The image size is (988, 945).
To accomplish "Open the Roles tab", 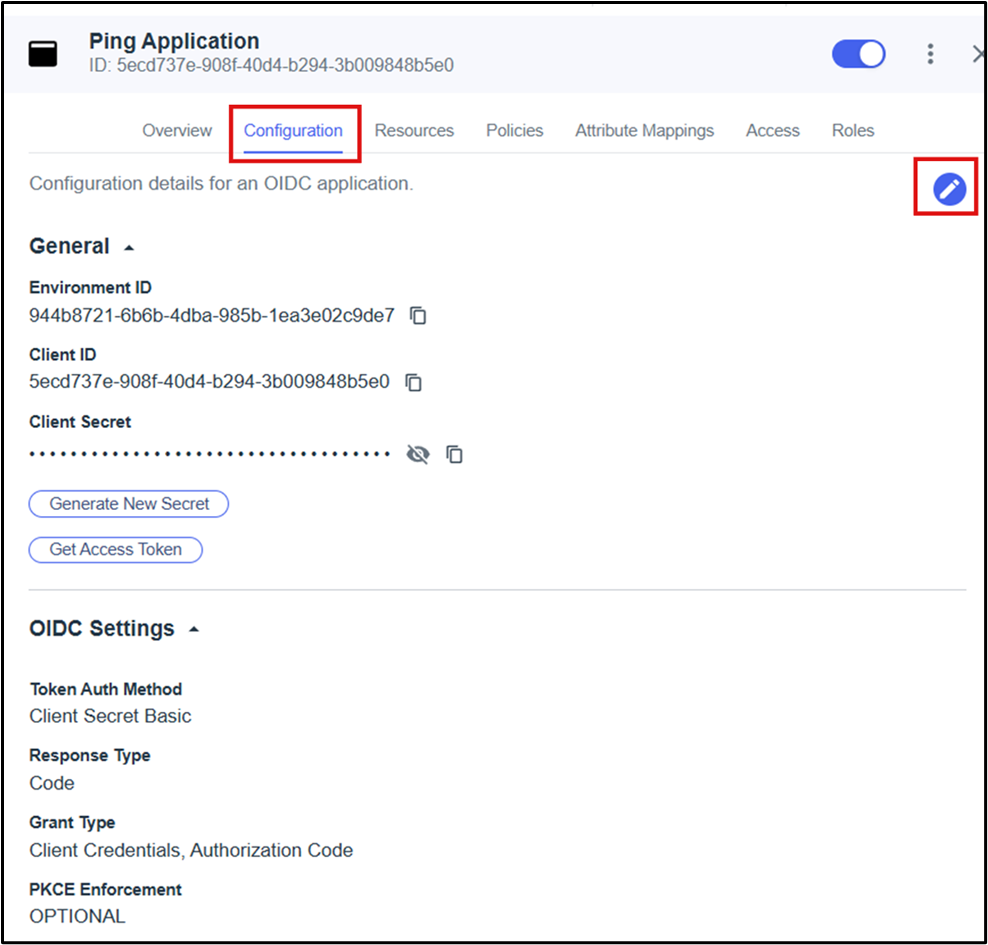I will 853,130.
